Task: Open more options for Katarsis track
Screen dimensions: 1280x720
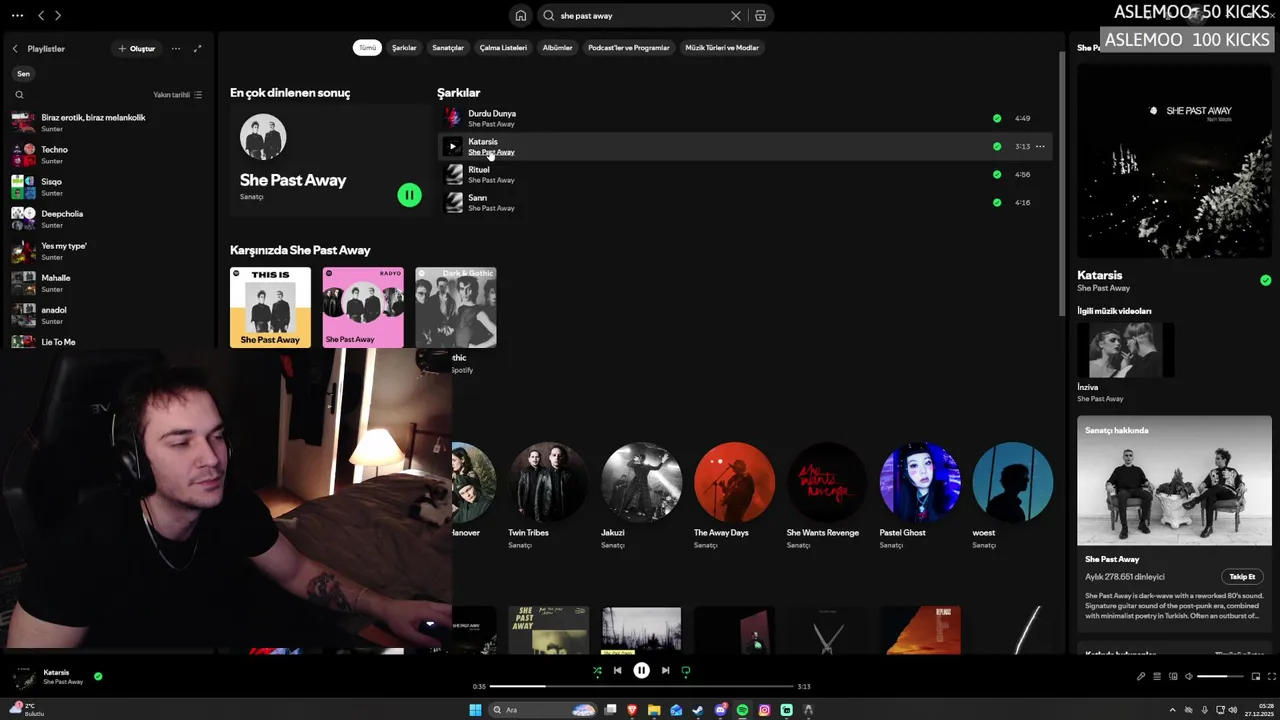Action: [x=1040, y=146]
